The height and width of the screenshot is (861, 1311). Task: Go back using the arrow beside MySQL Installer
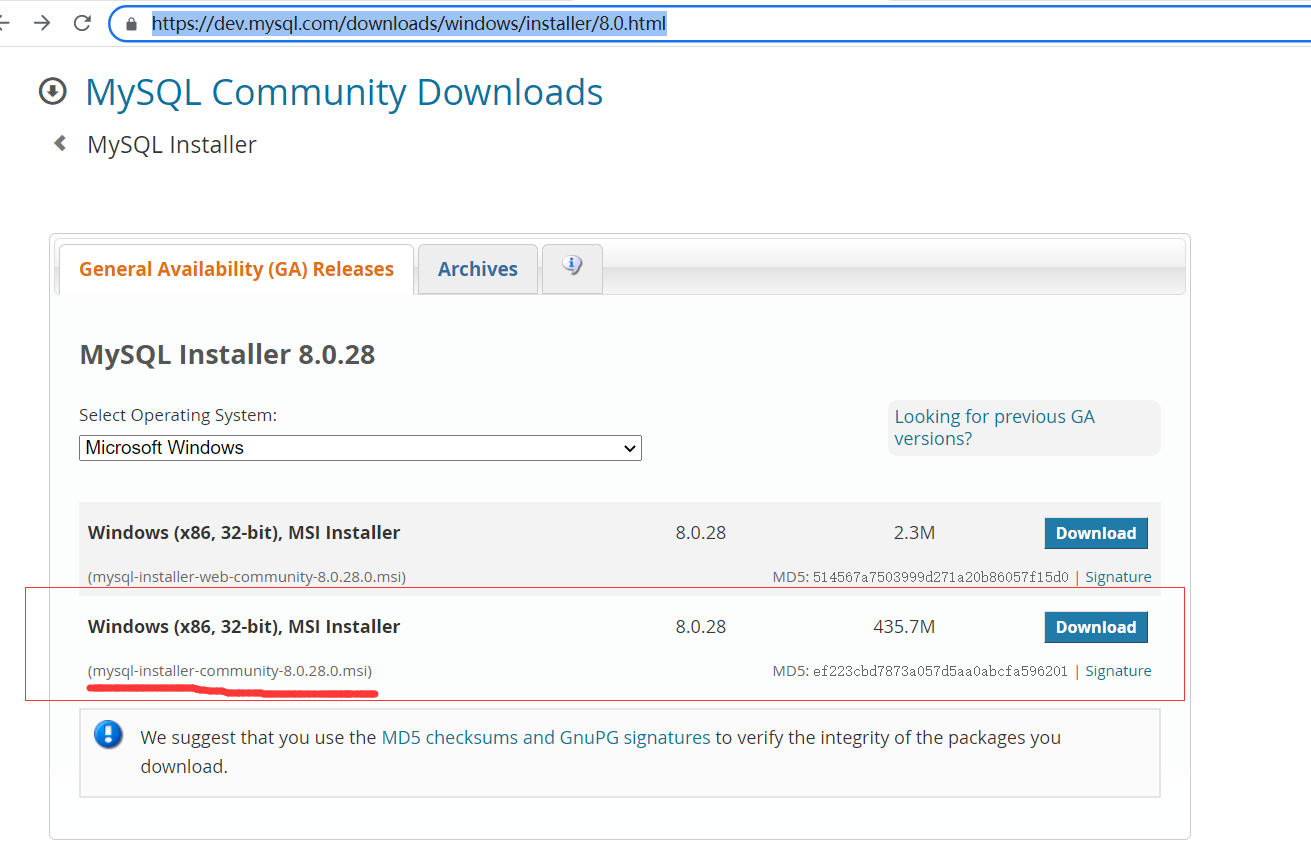(60, 144)
